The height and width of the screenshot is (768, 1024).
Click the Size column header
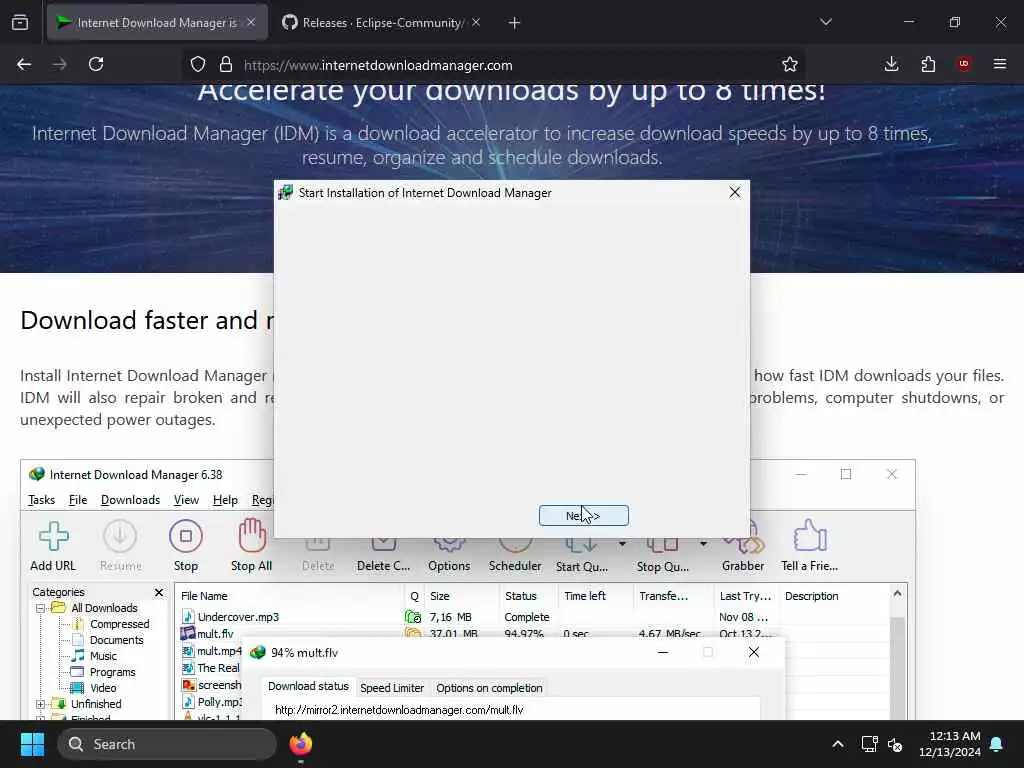tap(461, 596)
